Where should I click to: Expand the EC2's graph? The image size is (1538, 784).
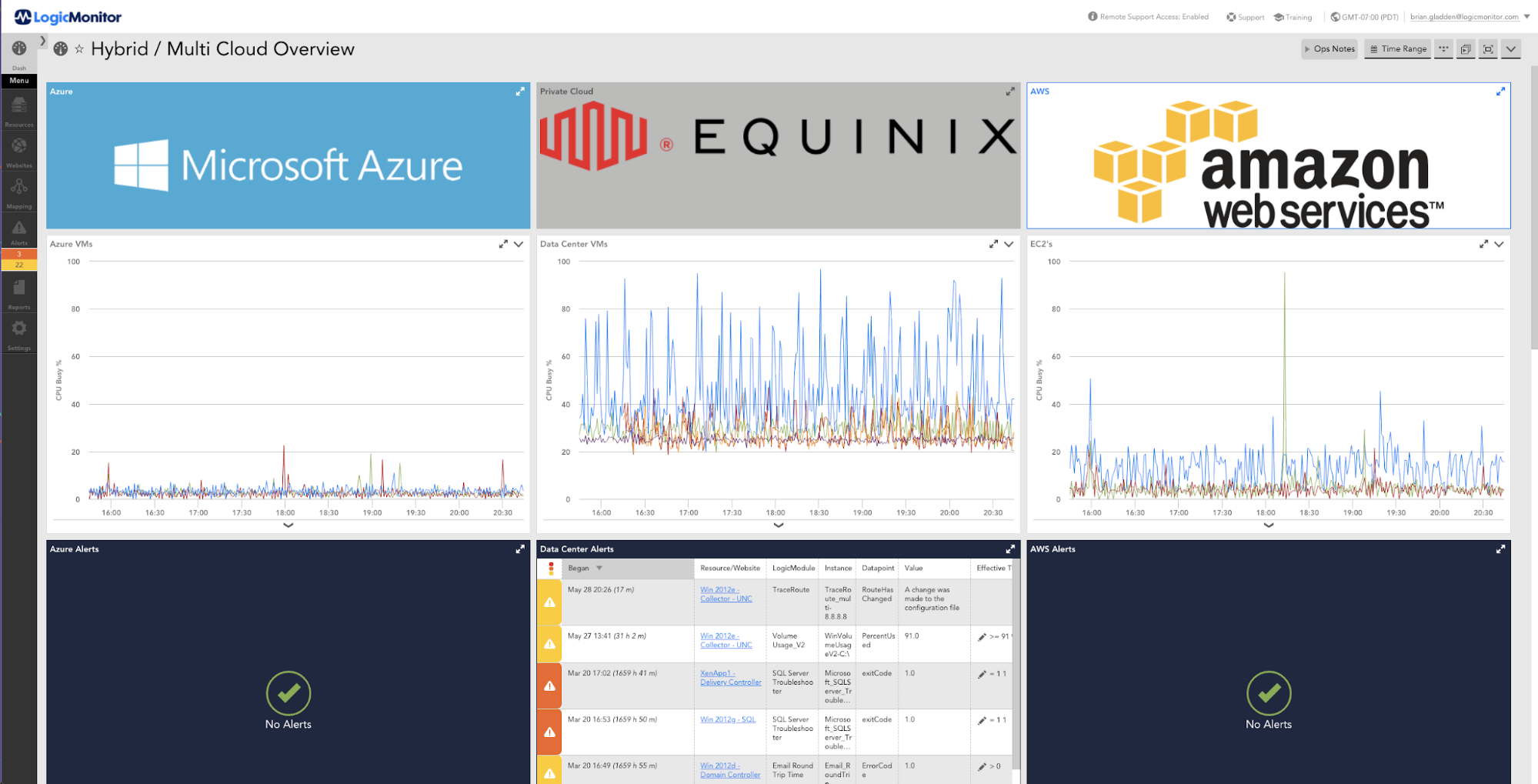coord(1483,244)
